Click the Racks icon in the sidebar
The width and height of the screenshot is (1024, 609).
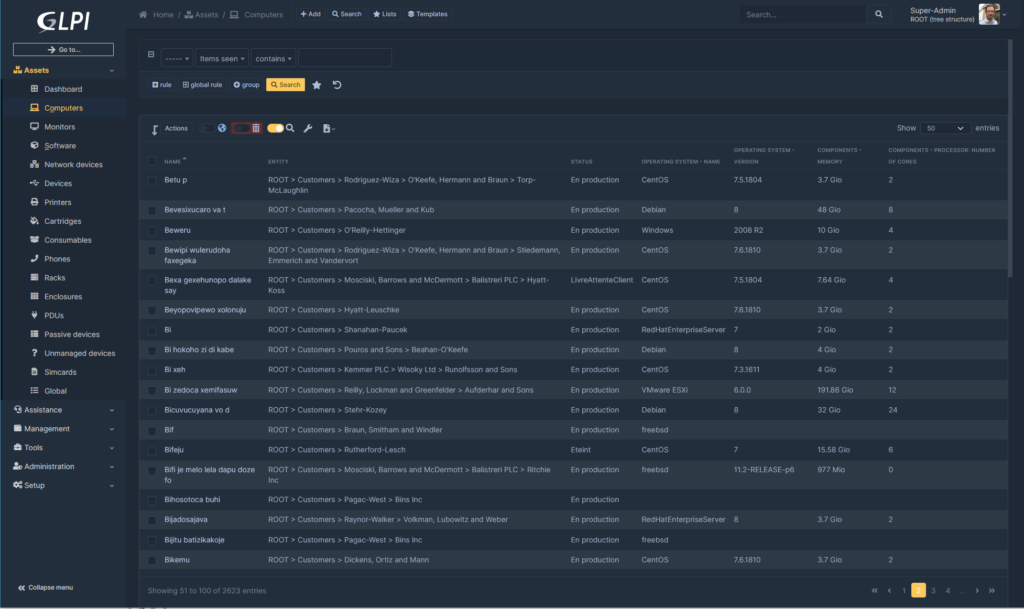point(35,277)
